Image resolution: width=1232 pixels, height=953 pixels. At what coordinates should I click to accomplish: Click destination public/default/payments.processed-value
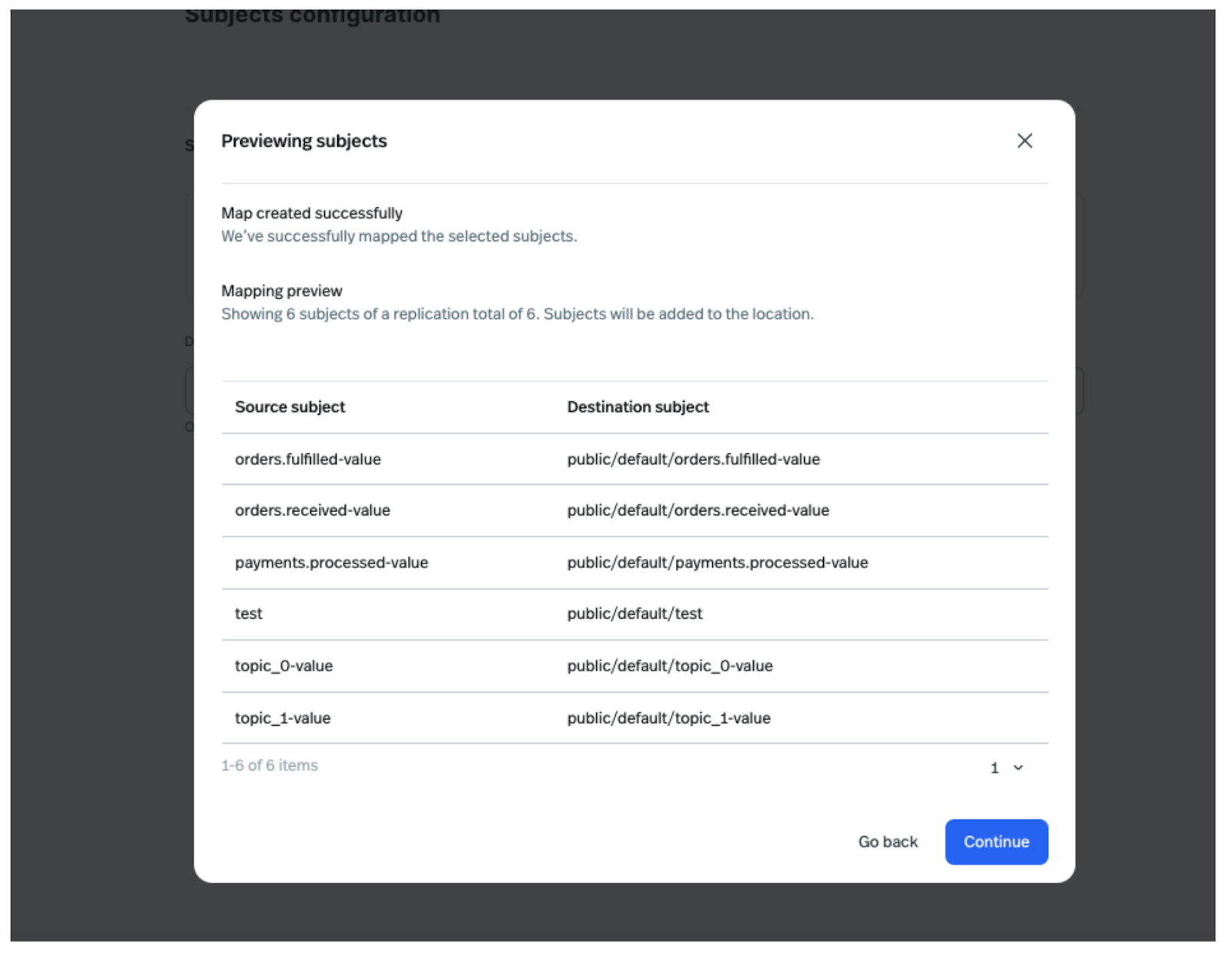(x=717, y=563)
